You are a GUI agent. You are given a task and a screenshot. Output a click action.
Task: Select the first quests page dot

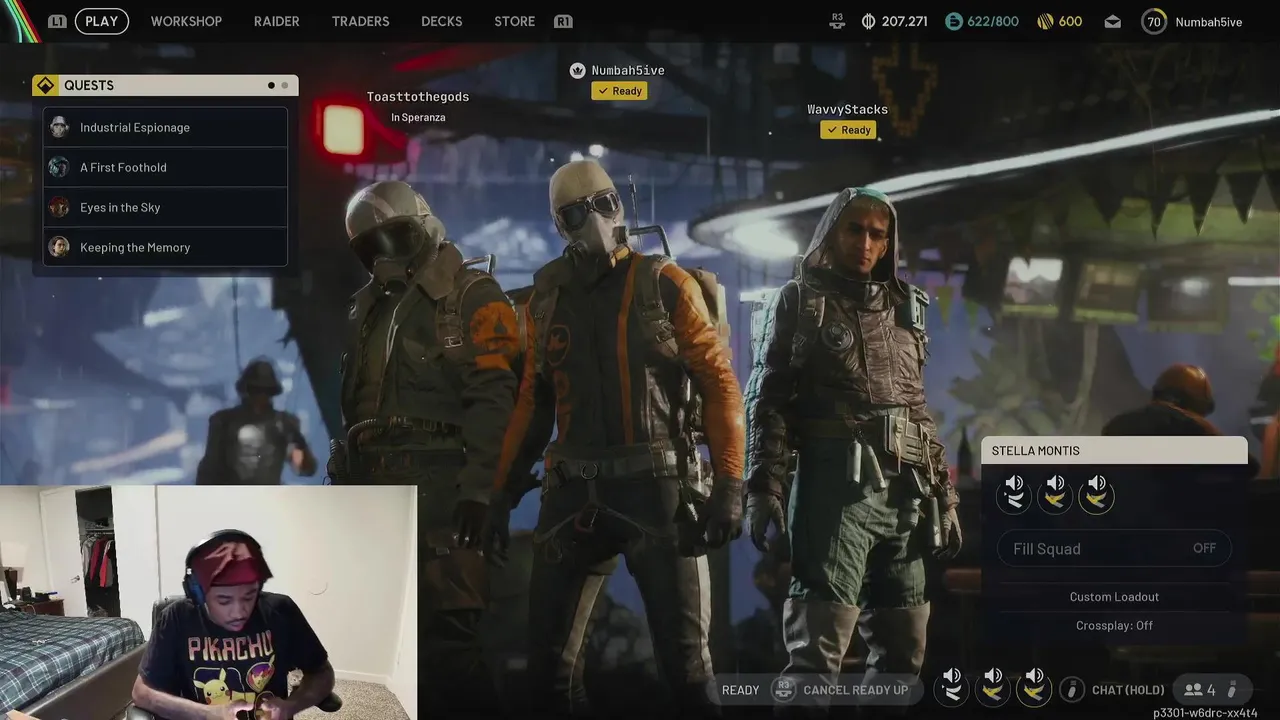tap(271, 85)
